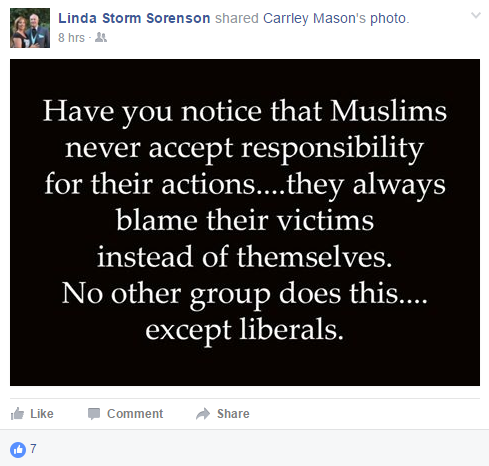
Task: Open the shared photo link
Action: point(388,19)
